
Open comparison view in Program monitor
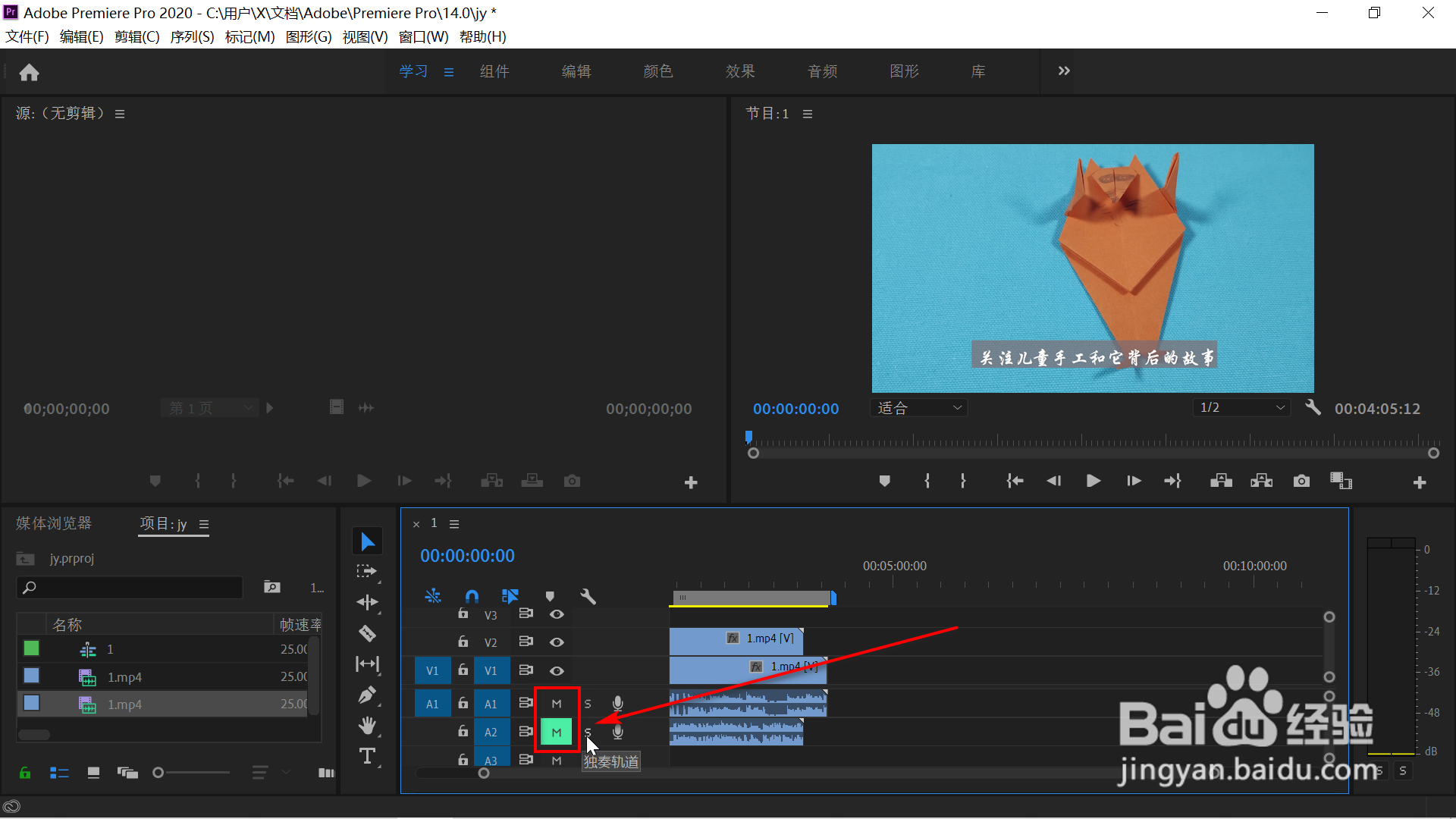point(1341,481)
